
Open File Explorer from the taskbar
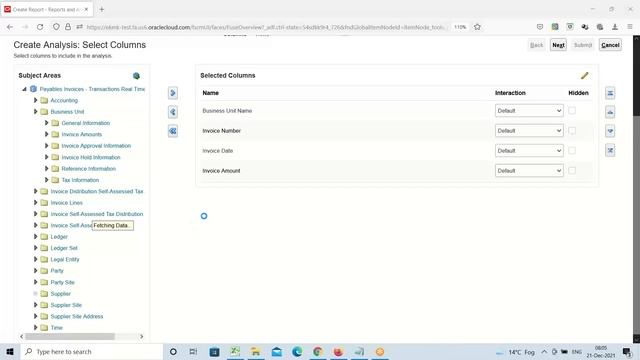[x=256, y=351]
